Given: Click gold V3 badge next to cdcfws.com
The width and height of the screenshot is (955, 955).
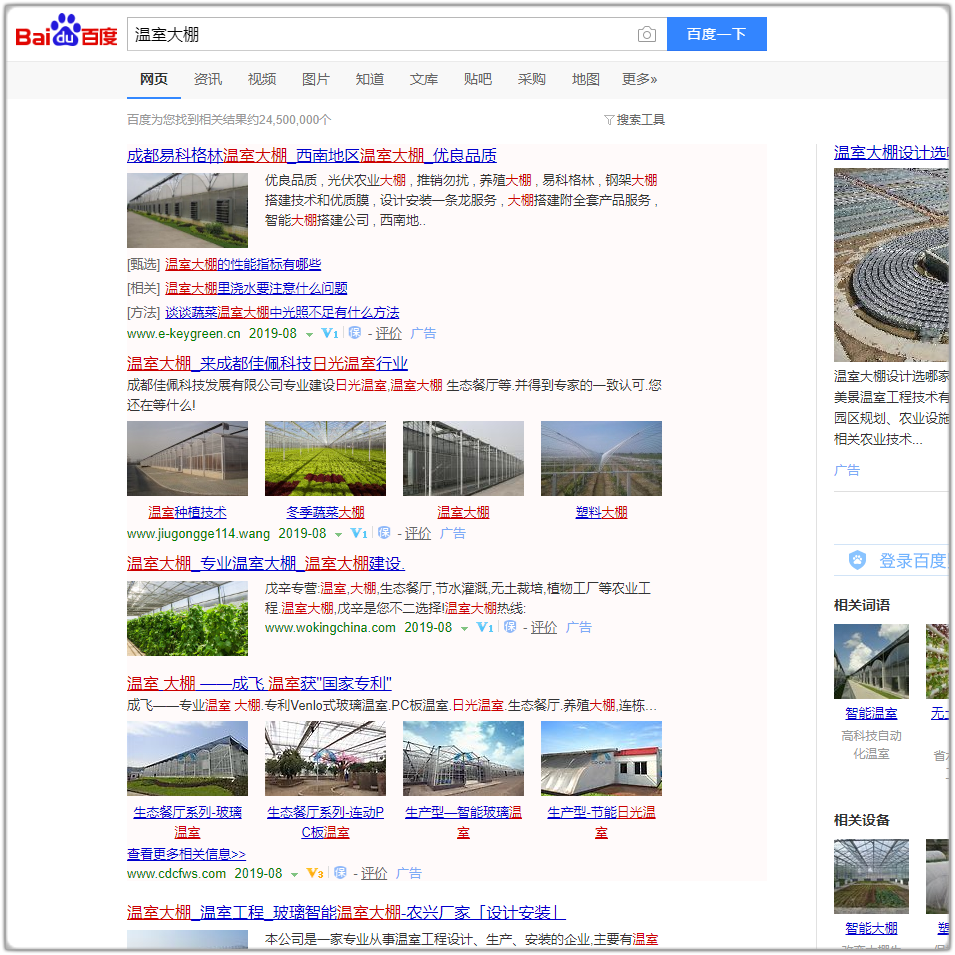Looking at the screenshot, I should pyautogui.click(x=315, y=873).
